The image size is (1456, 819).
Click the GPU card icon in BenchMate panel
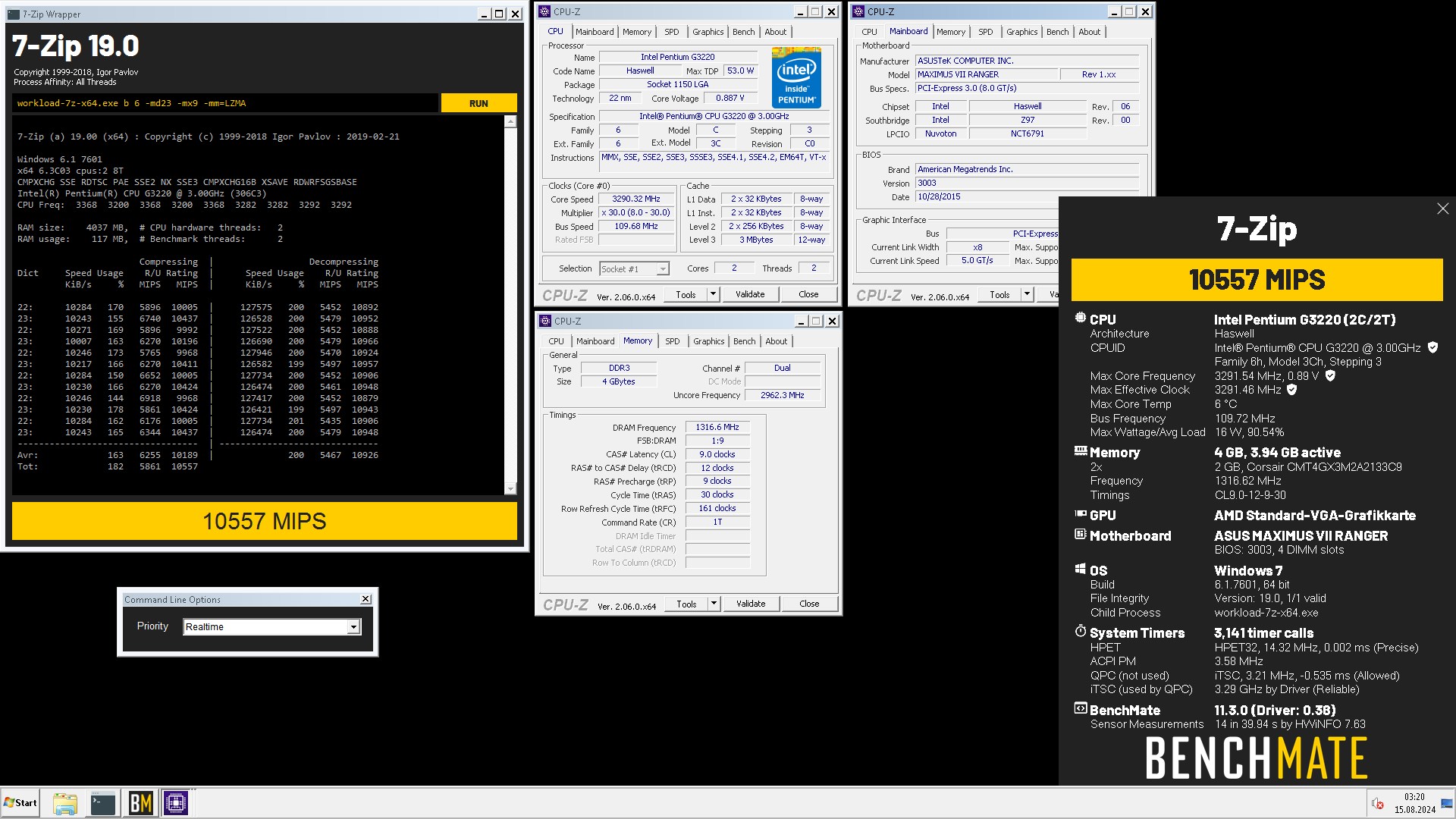1081,513
